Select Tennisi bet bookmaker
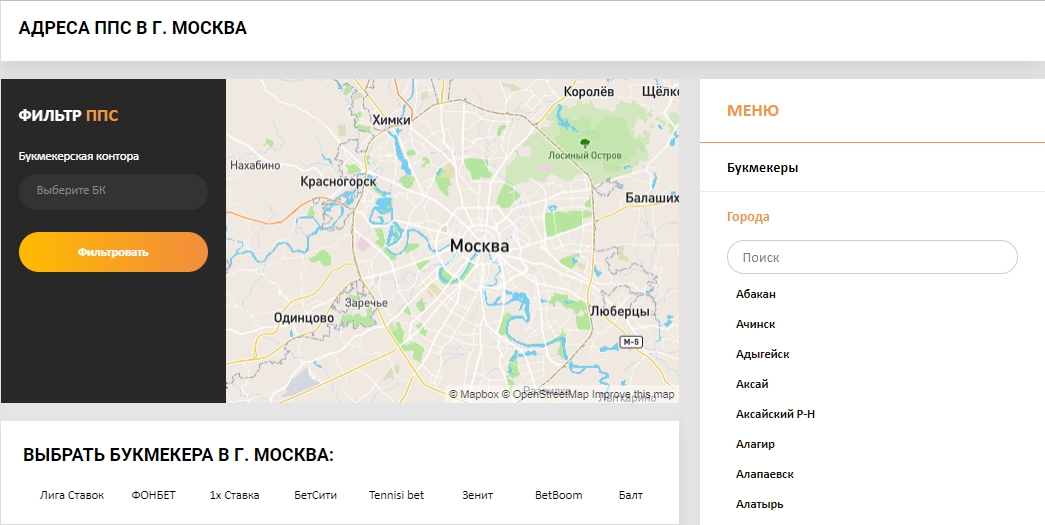The width and height of the screenshot is (1045, 525). (396, 495)
